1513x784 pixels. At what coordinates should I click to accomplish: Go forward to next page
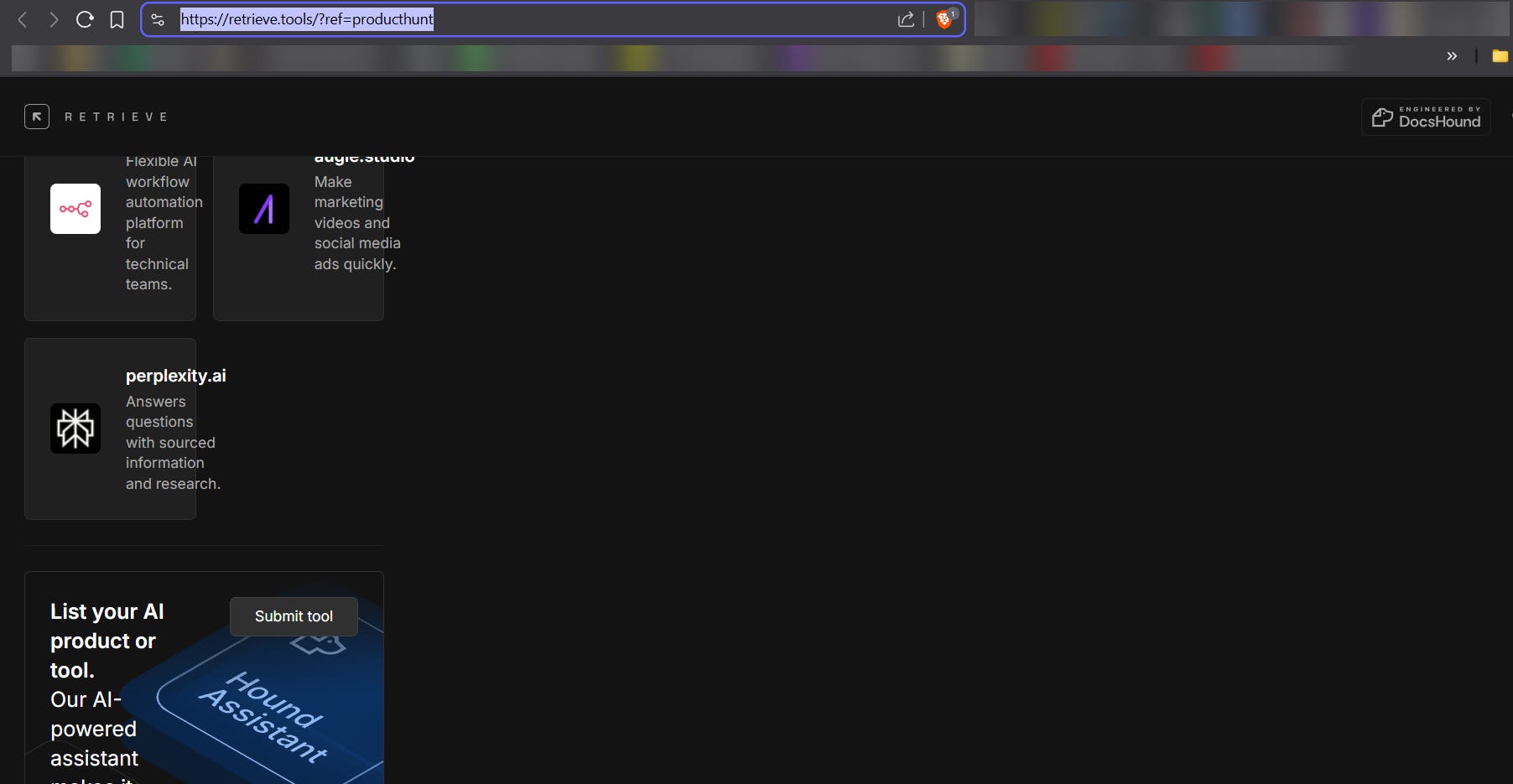(54, 19)
